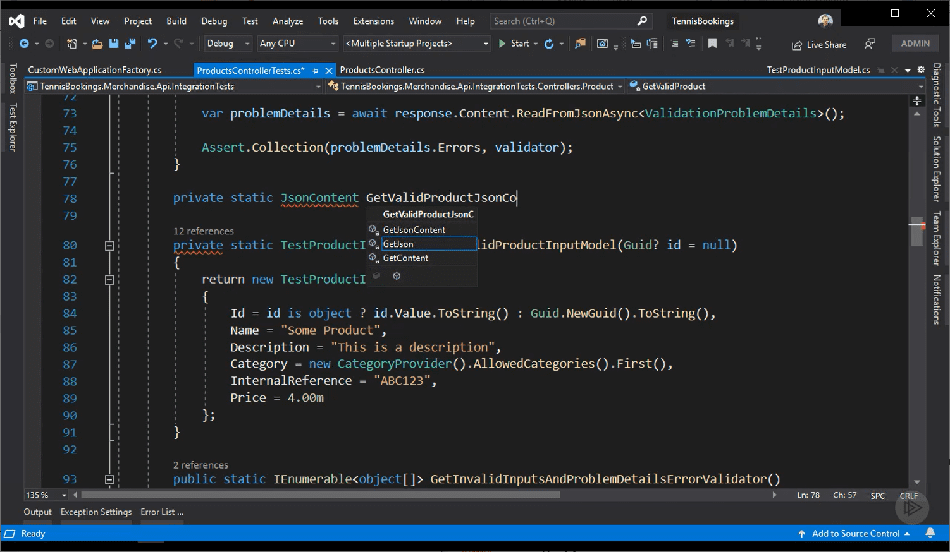Open the Analyze menu

coord(288,21)
